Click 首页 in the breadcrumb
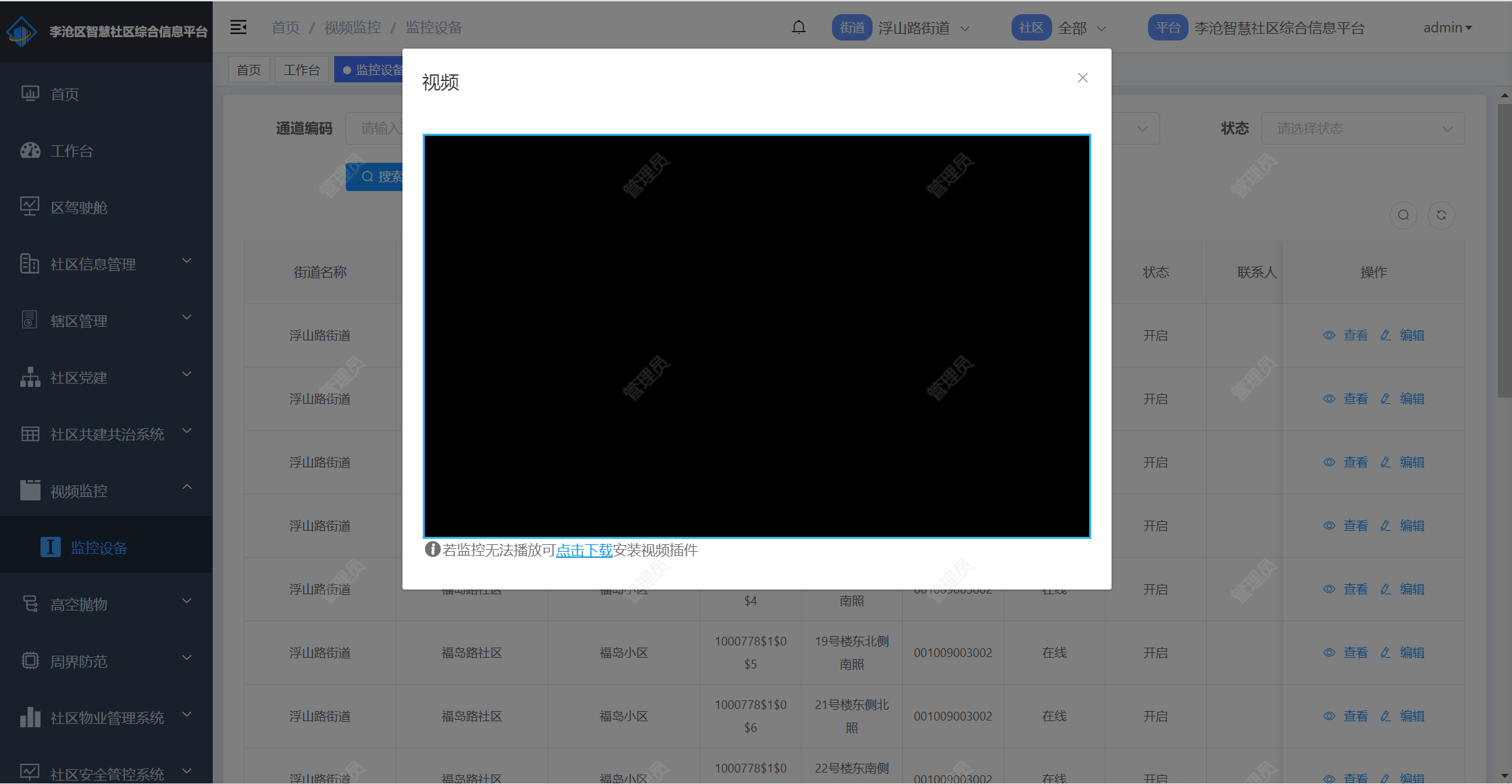Image resolution: width=1512 pixels, height=784 pixels. 286,28
